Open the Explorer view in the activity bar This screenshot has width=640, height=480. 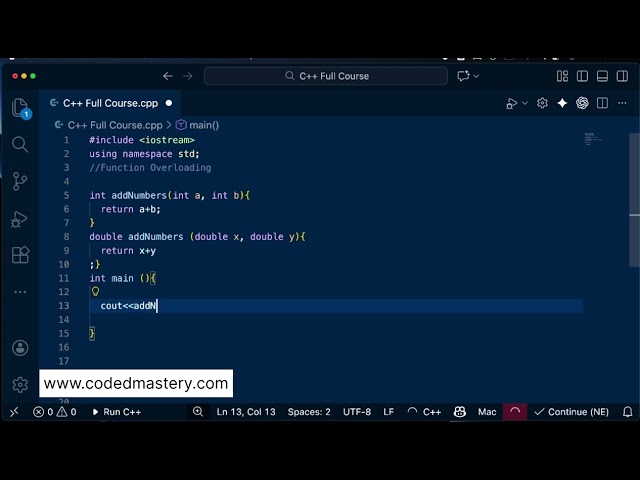20,108
